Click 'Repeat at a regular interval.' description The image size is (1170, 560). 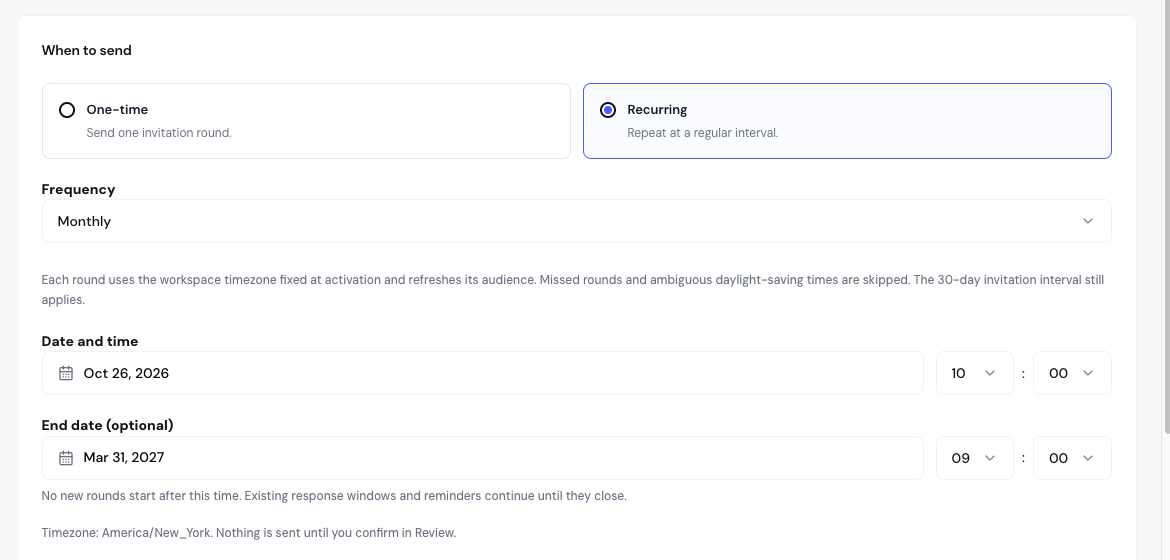coord(703,134)
